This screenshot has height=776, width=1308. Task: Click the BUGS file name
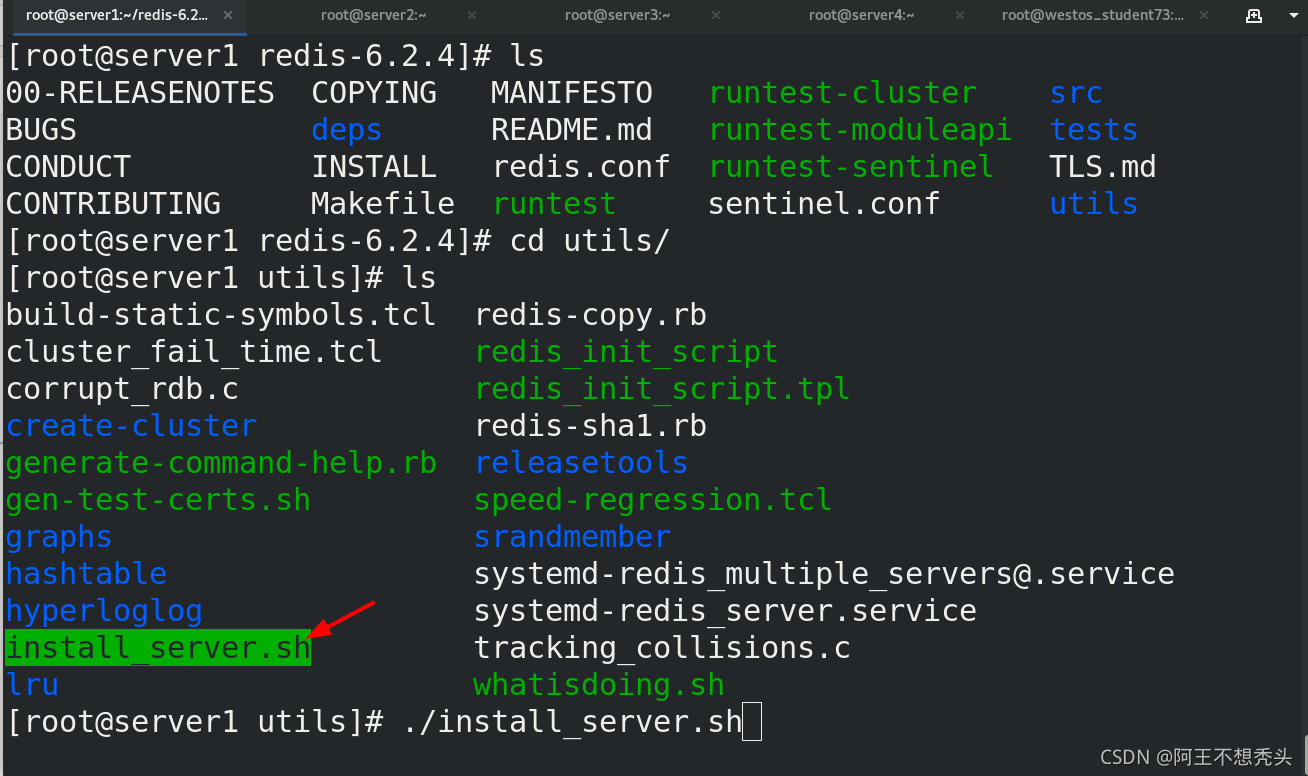[41, 130]
